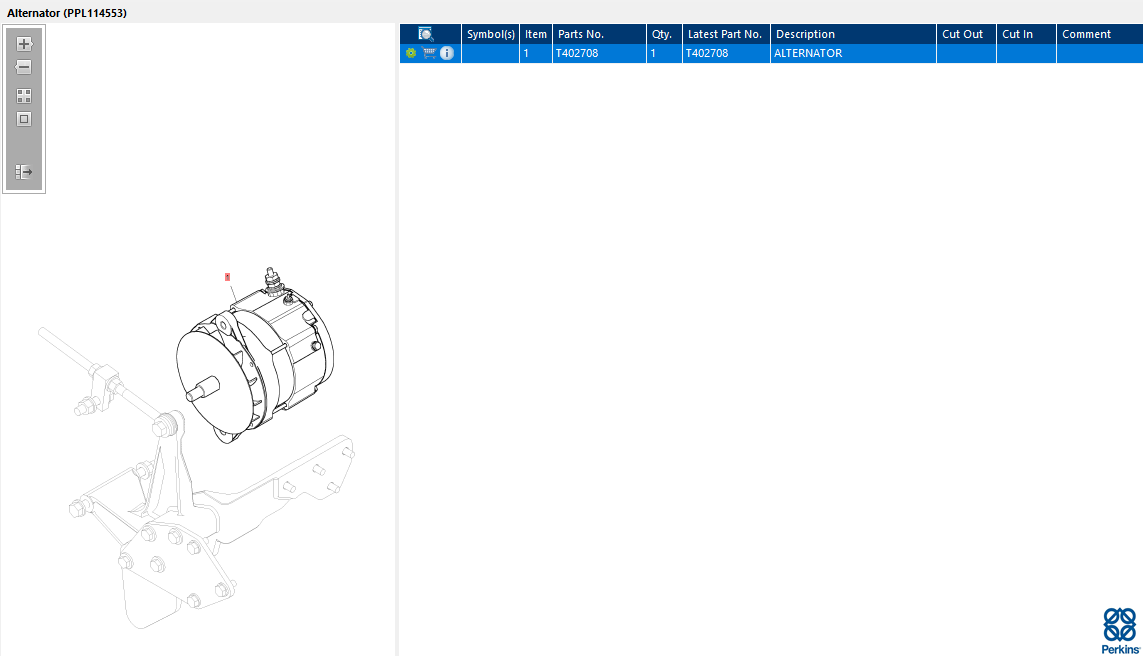Viewport: 1143px width, 656px height.
Task: Sort by the Item column header
Action: click(536, 34)
